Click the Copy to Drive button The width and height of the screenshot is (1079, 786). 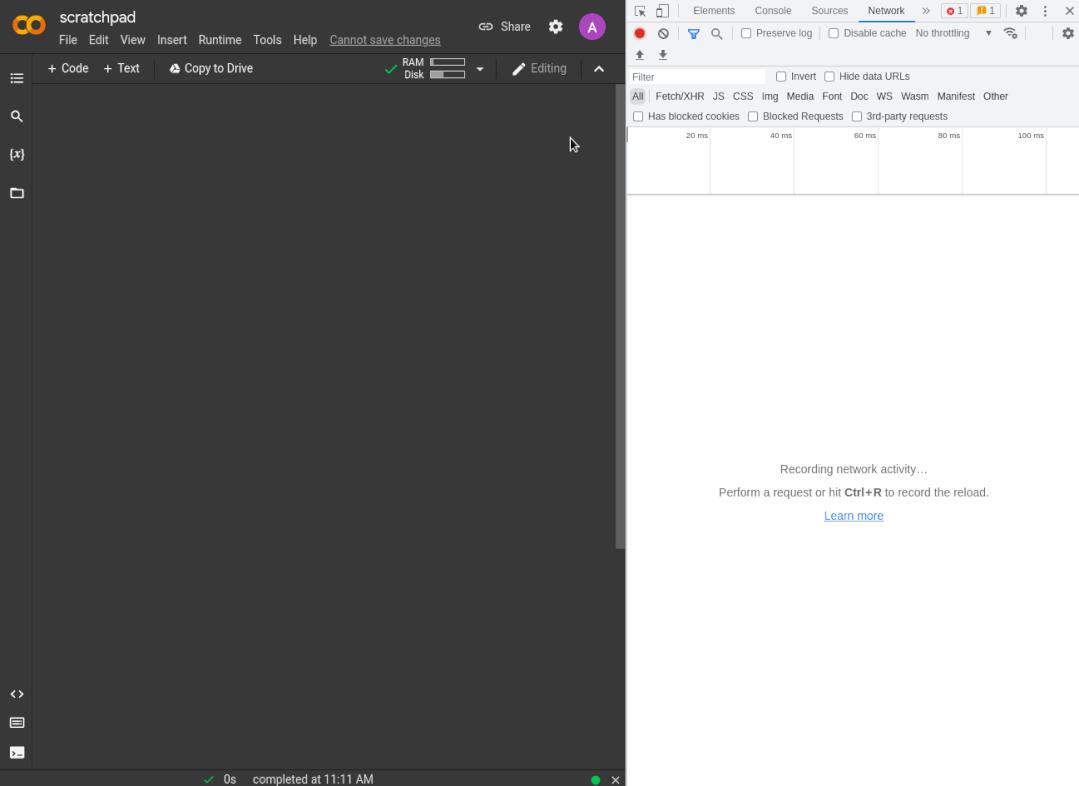coord(210,68)
